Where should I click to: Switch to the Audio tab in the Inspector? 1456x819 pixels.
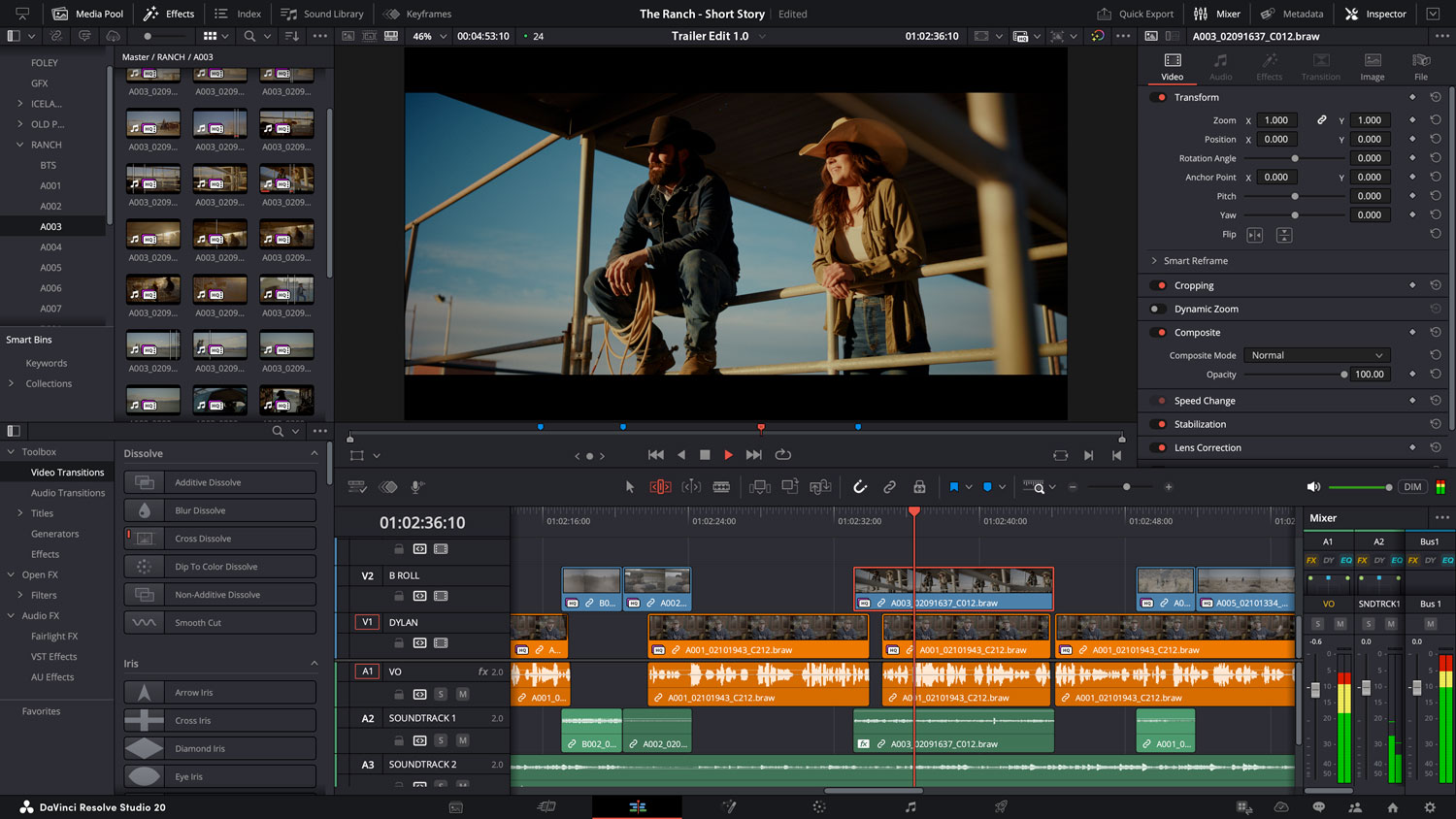(1221, 67)
